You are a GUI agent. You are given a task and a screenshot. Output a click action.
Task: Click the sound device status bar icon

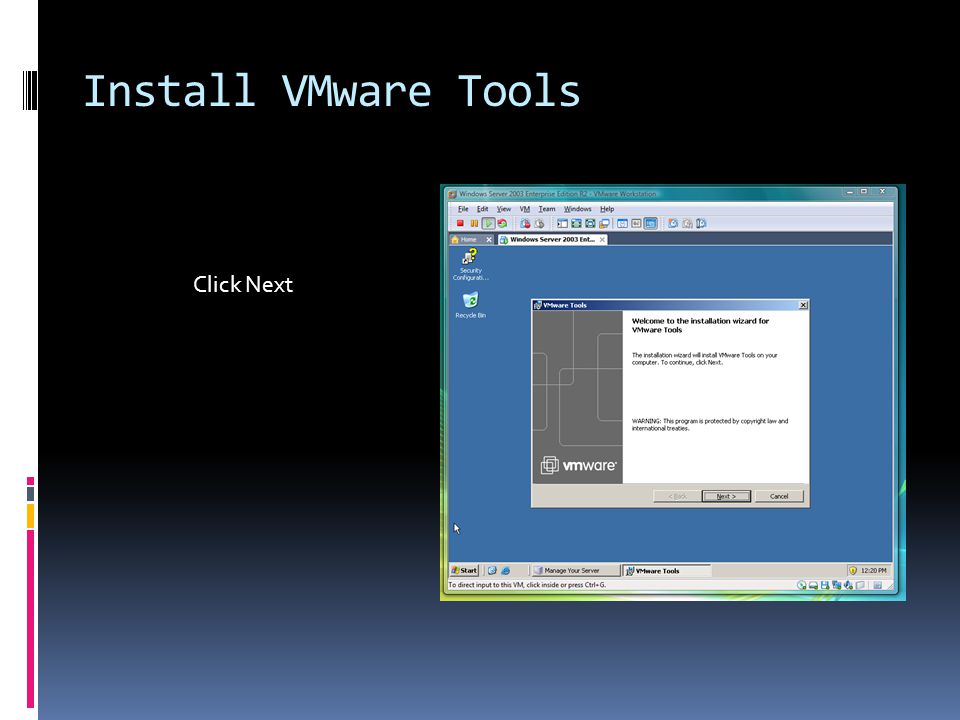848,585
